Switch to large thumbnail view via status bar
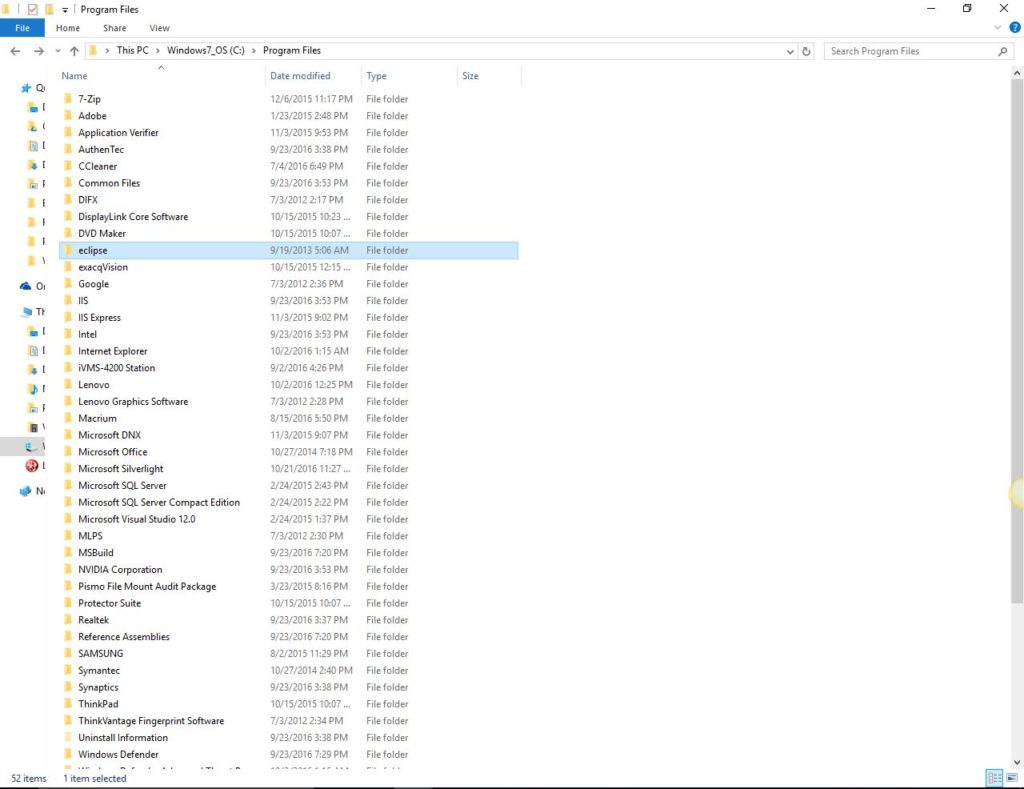1024x789 pixels. click(x=1012, y=778)
